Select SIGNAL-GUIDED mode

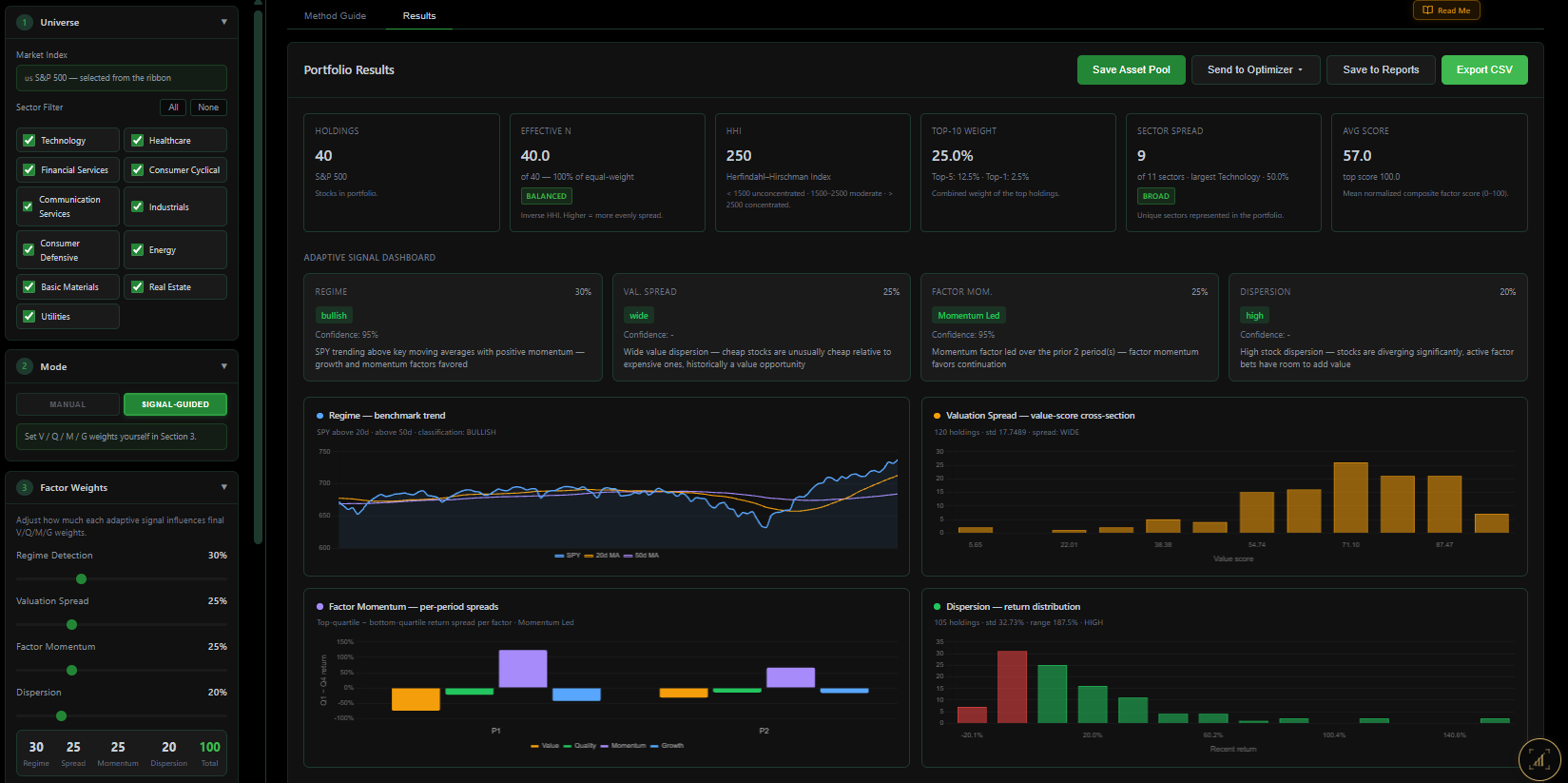[175, 404]
